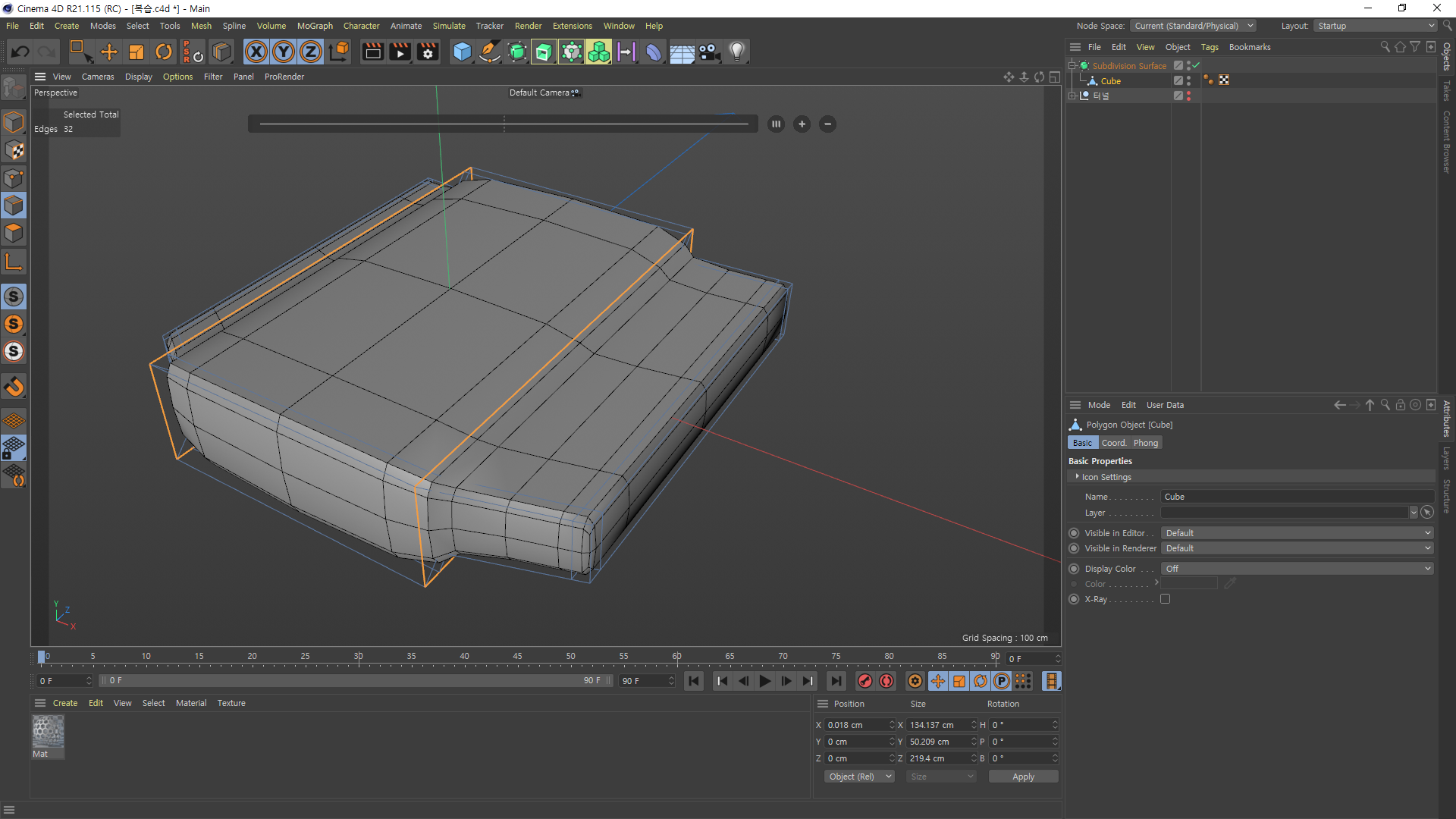Screen dimensions: 1456x819
Task: Open the MoGraph menu
Action: point(315,26)
